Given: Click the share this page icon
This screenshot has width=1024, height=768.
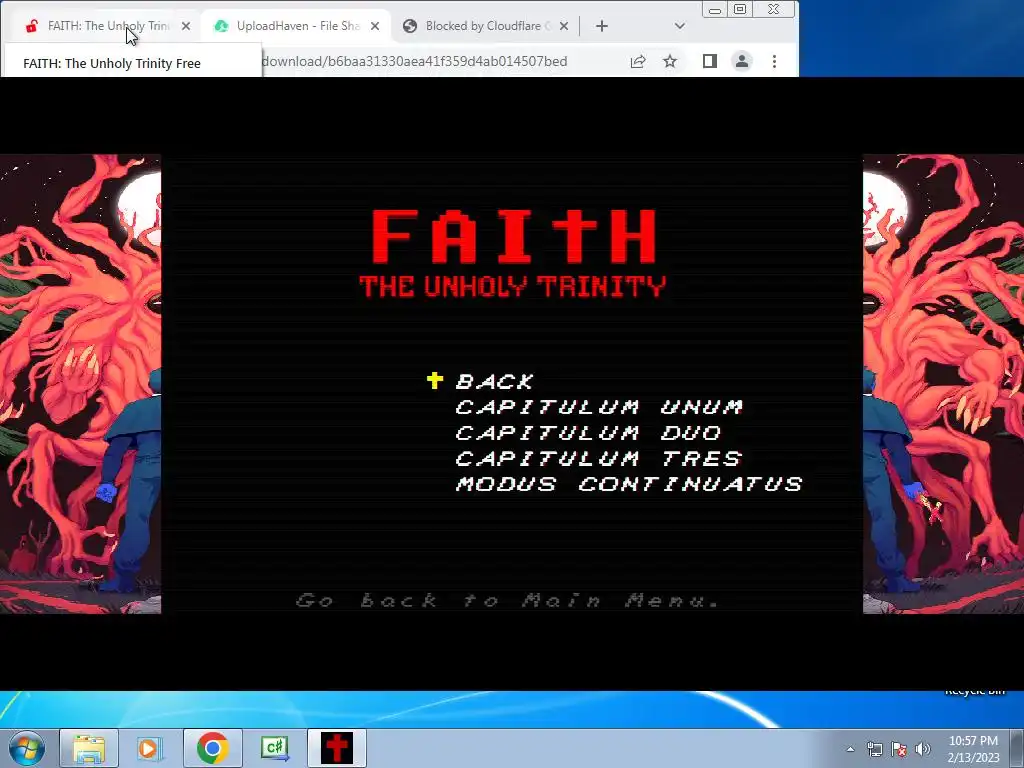Looking at the screenshot, I should coord(638,61).
